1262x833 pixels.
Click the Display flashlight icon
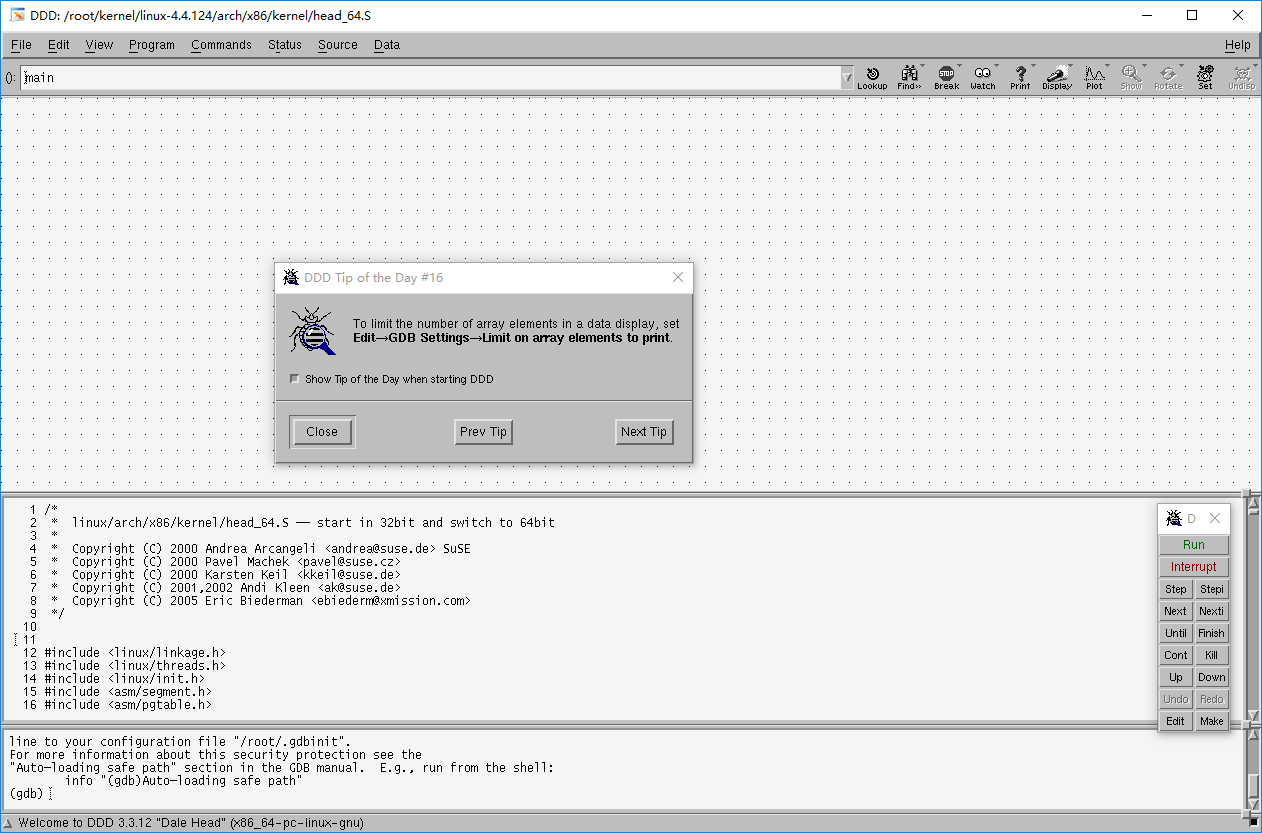pos(1057,77)
